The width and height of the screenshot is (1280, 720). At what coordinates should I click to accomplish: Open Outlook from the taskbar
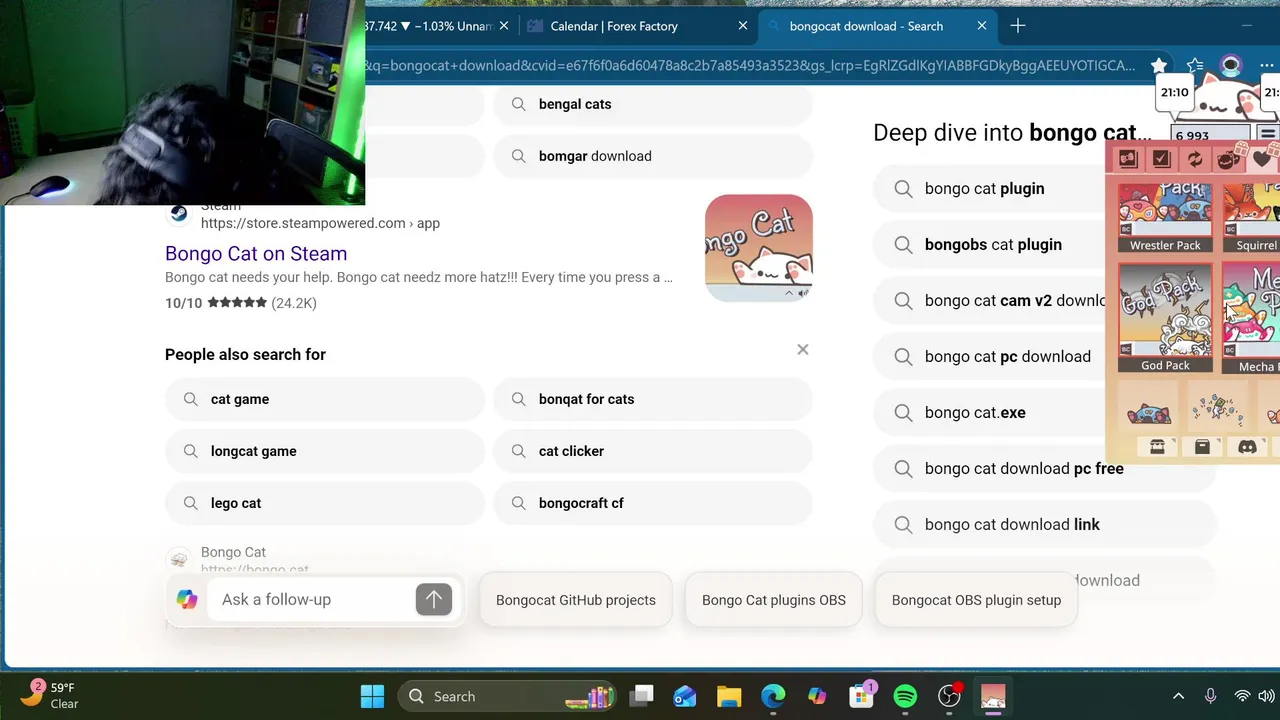click(685, 696)
